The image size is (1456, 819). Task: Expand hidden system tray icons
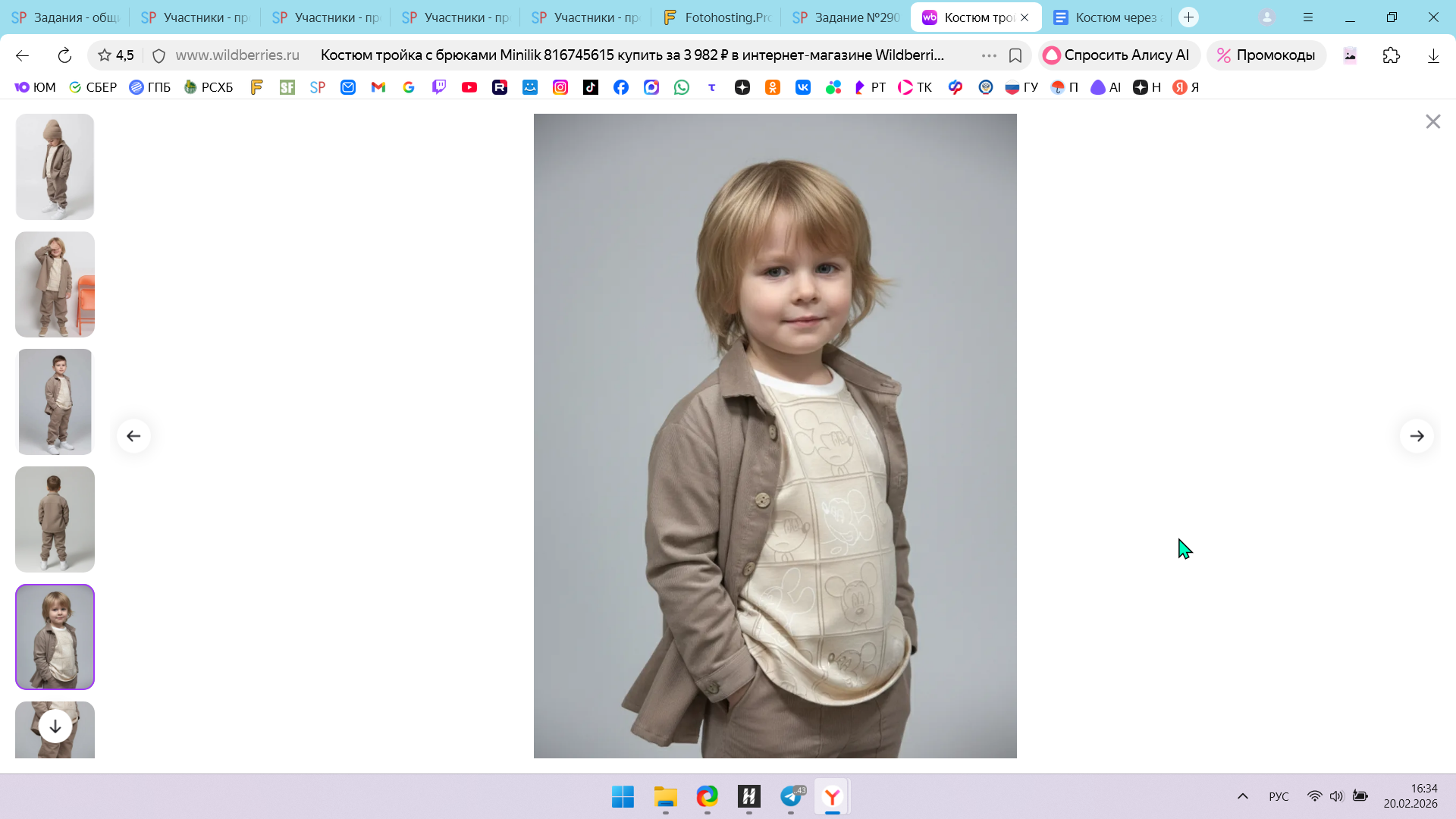(x=1242, y=796)
